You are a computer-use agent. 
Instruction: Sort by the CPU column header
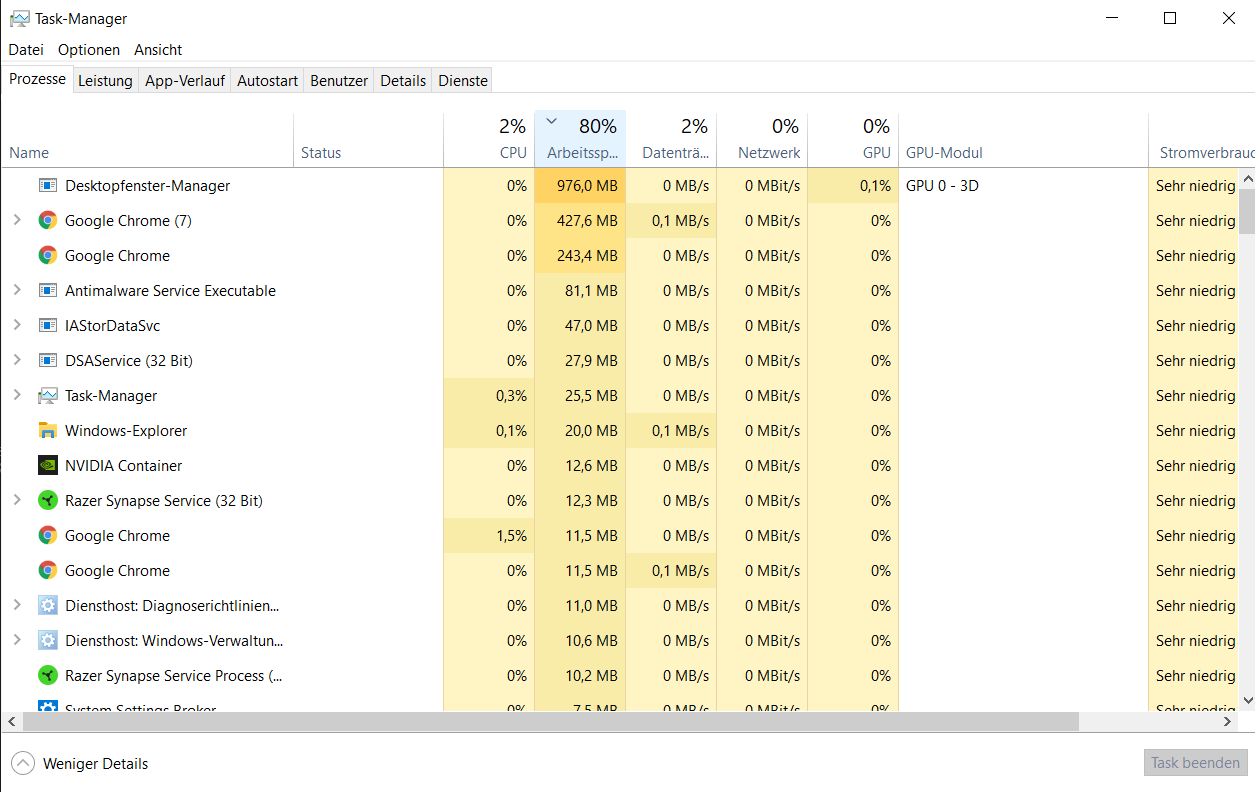[x=489, y=139]
